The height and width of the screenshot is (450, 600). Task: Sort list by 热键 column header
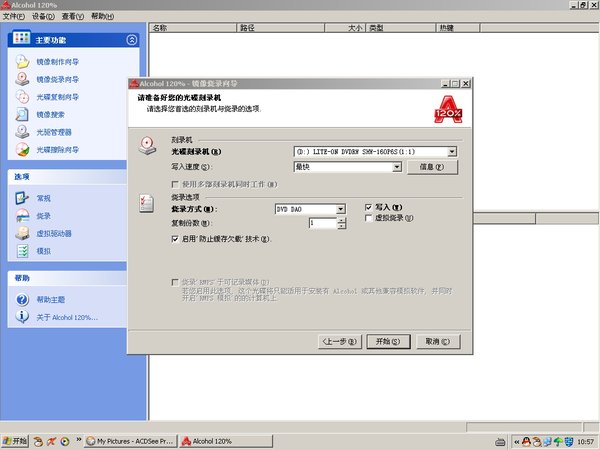coord(458,28)
